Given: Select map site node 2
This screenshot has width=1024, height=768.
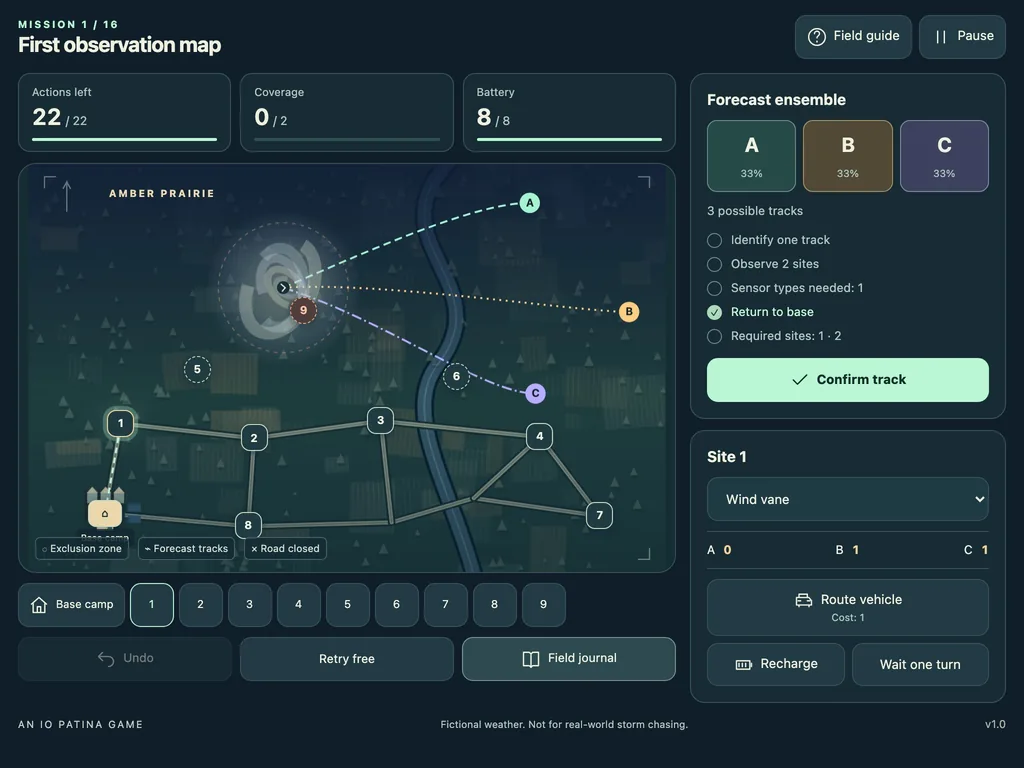Looking at the screenshot, I should (254, 438).
